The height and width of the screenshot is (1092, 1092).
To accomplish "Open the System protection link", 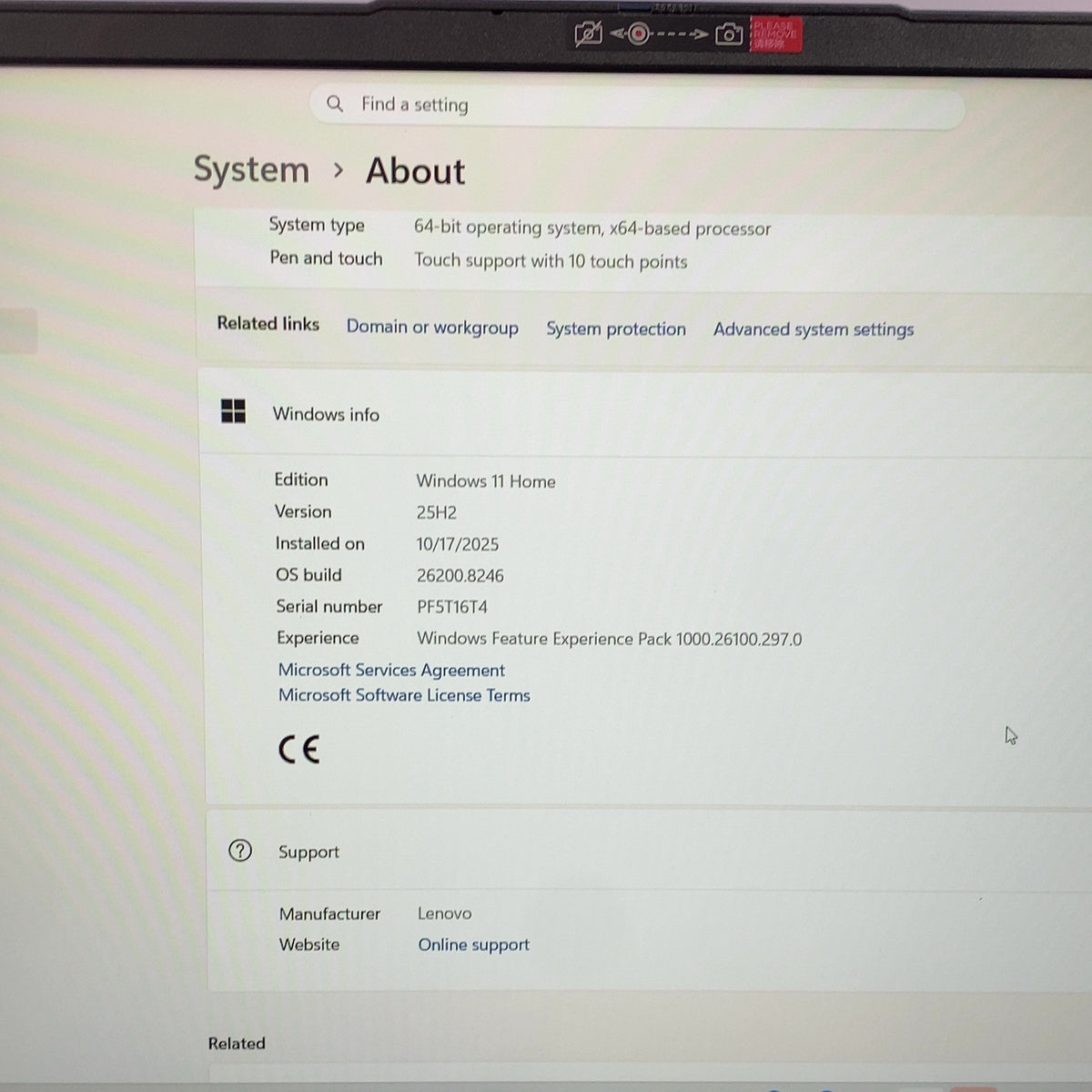I will [616, 329].
